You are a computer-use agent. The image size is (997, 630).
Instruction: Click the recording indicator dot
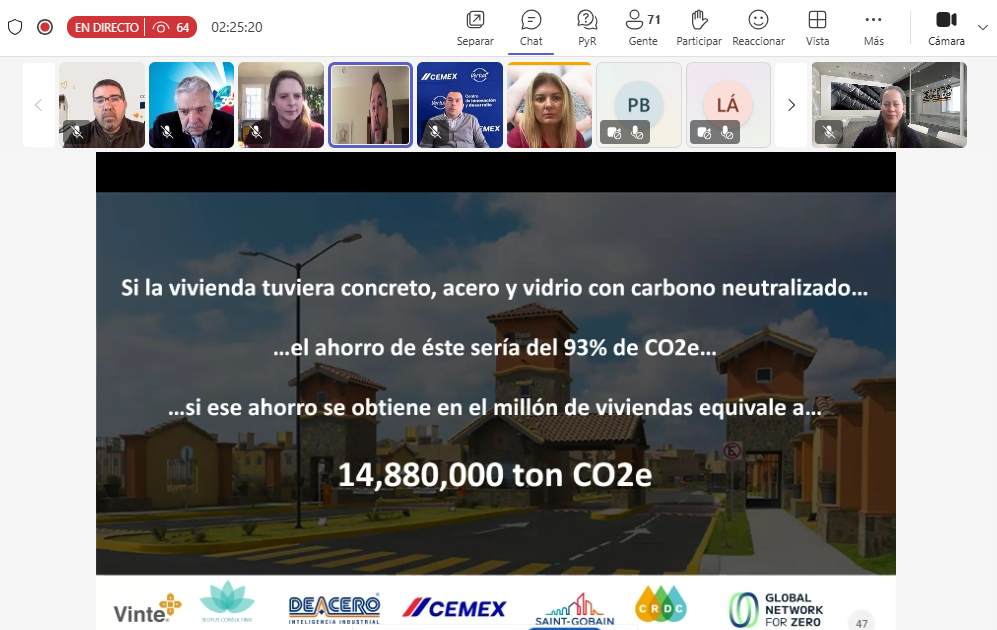tap(44, 27)
